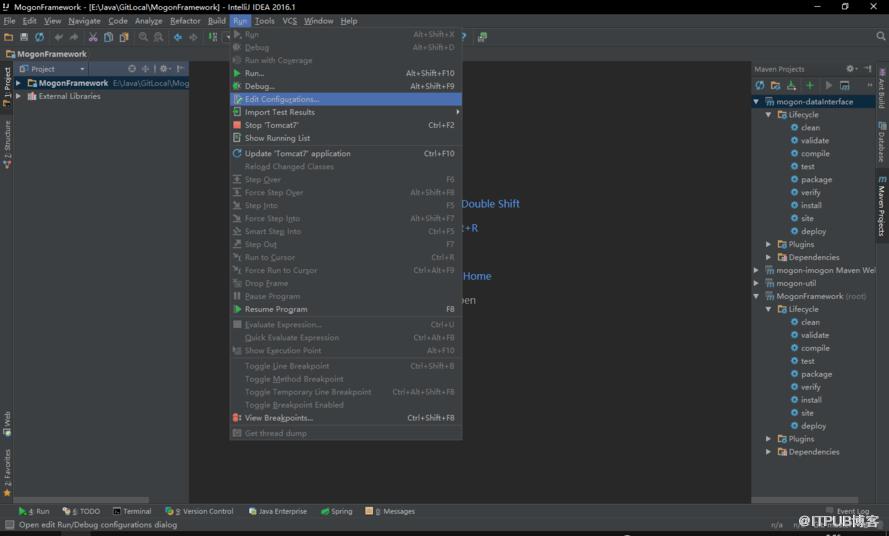
Task: Expand the MogonFramework project tree node
Action: pos(19,83)
